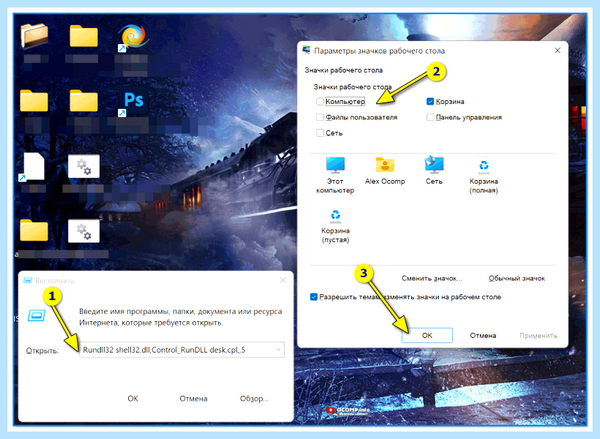Enable the Компьютер checkbox

320,101
